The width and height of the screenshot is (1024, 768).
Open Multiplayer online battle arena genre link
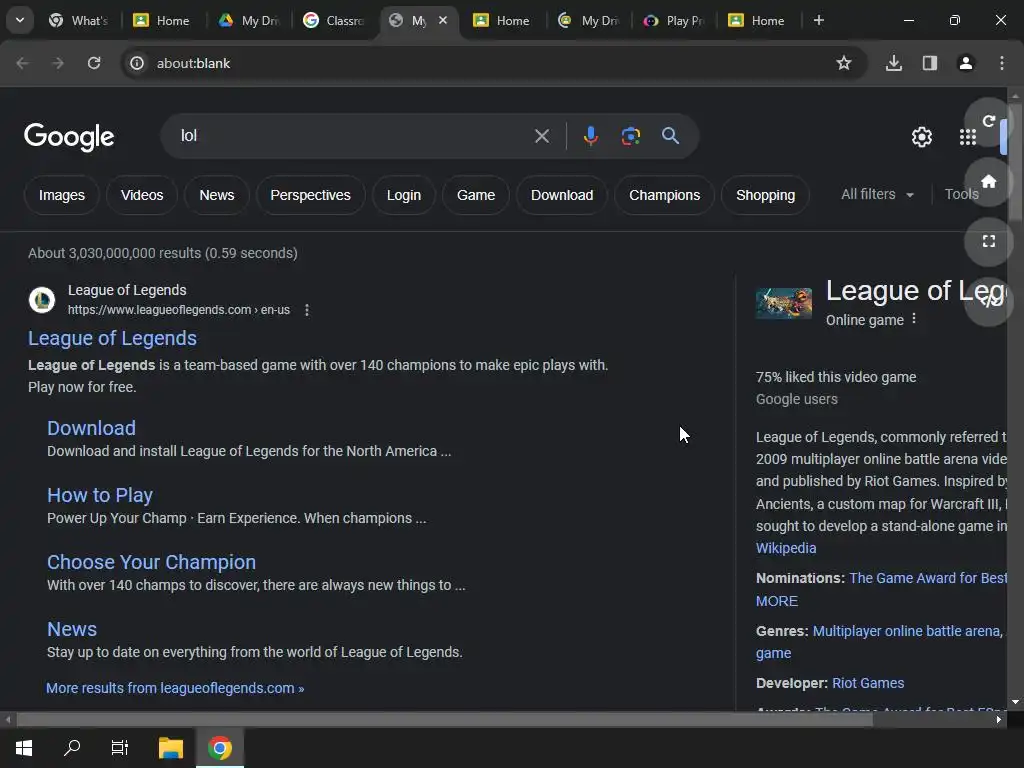(906, 632)
